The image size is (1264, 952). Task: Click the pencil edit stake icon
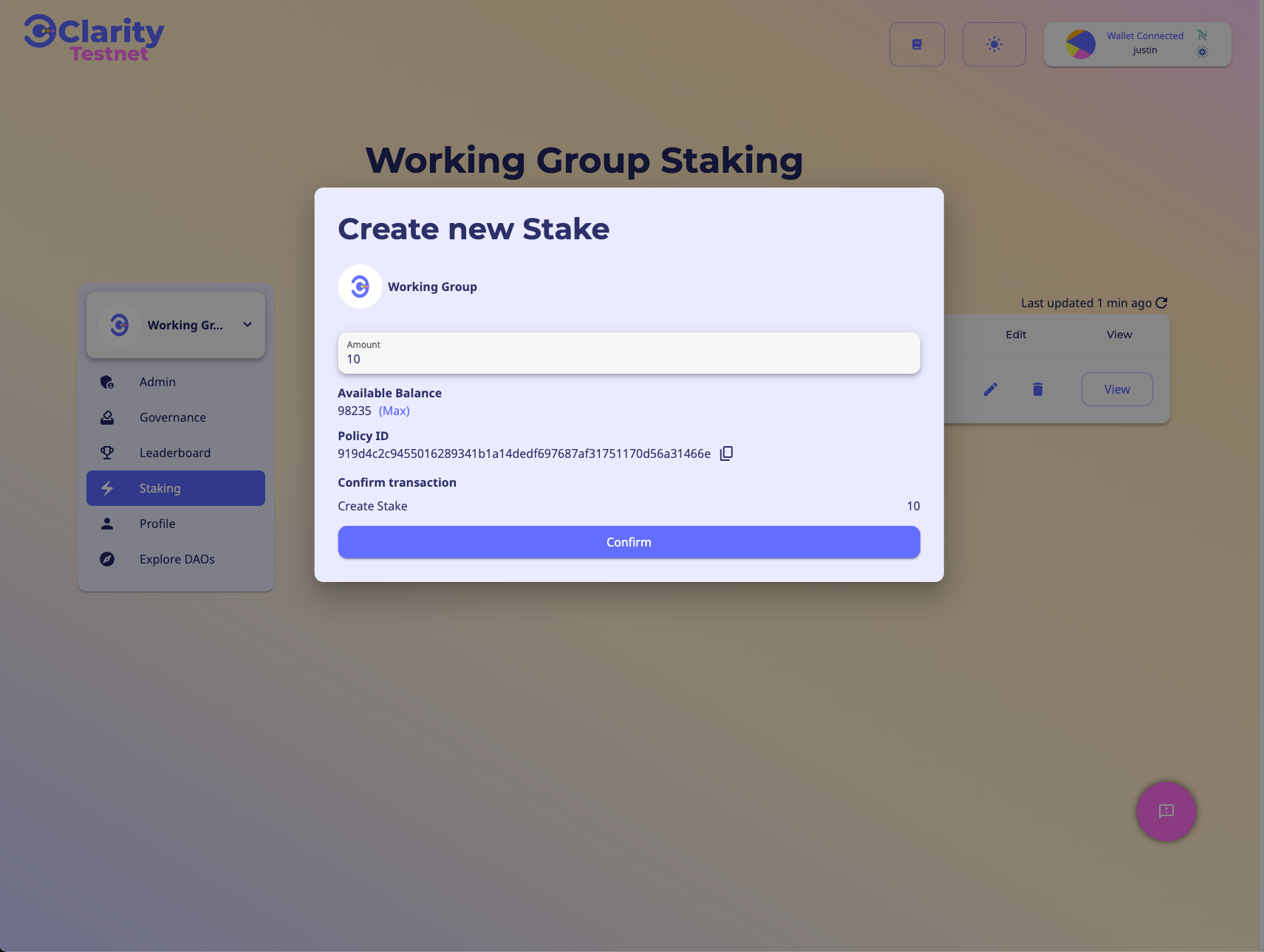click(x=991, y=389)
